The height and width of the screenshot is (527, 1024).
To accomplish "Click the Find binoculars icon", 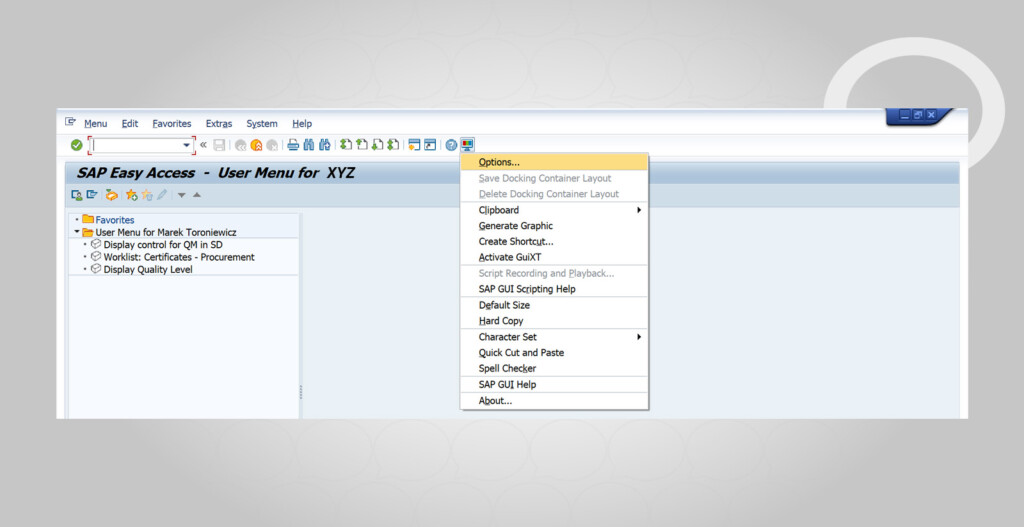I will click(x=308, y=145).
